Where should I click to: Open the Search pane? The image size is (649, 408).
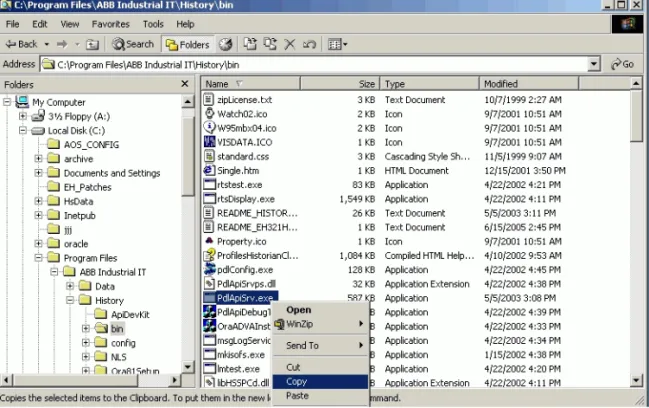133,44
